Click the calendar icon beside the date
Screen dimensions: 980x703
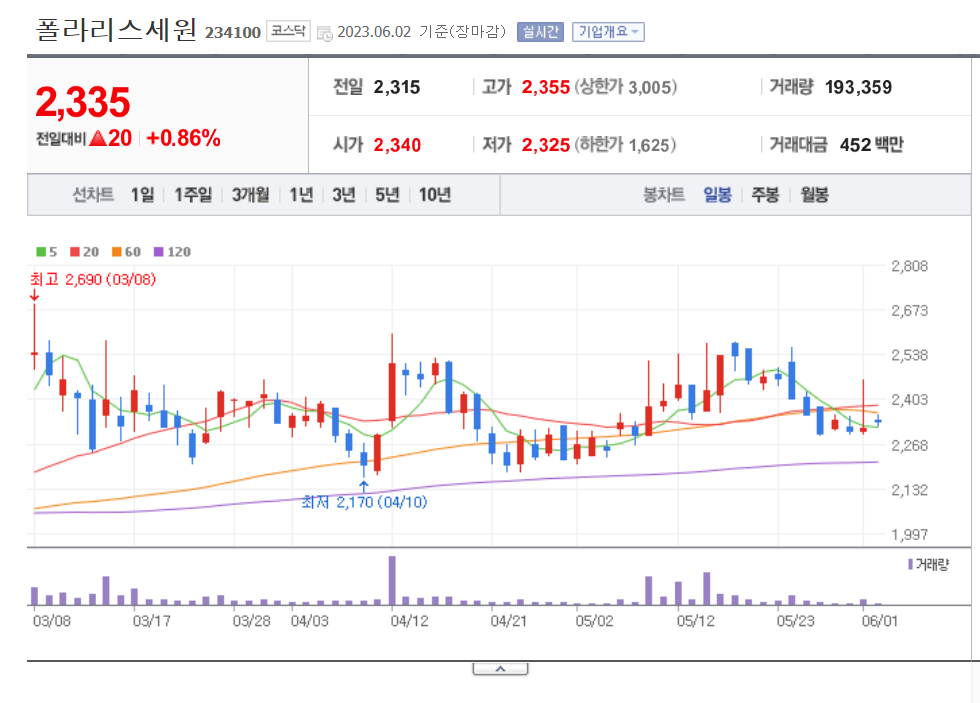[324, 33]
